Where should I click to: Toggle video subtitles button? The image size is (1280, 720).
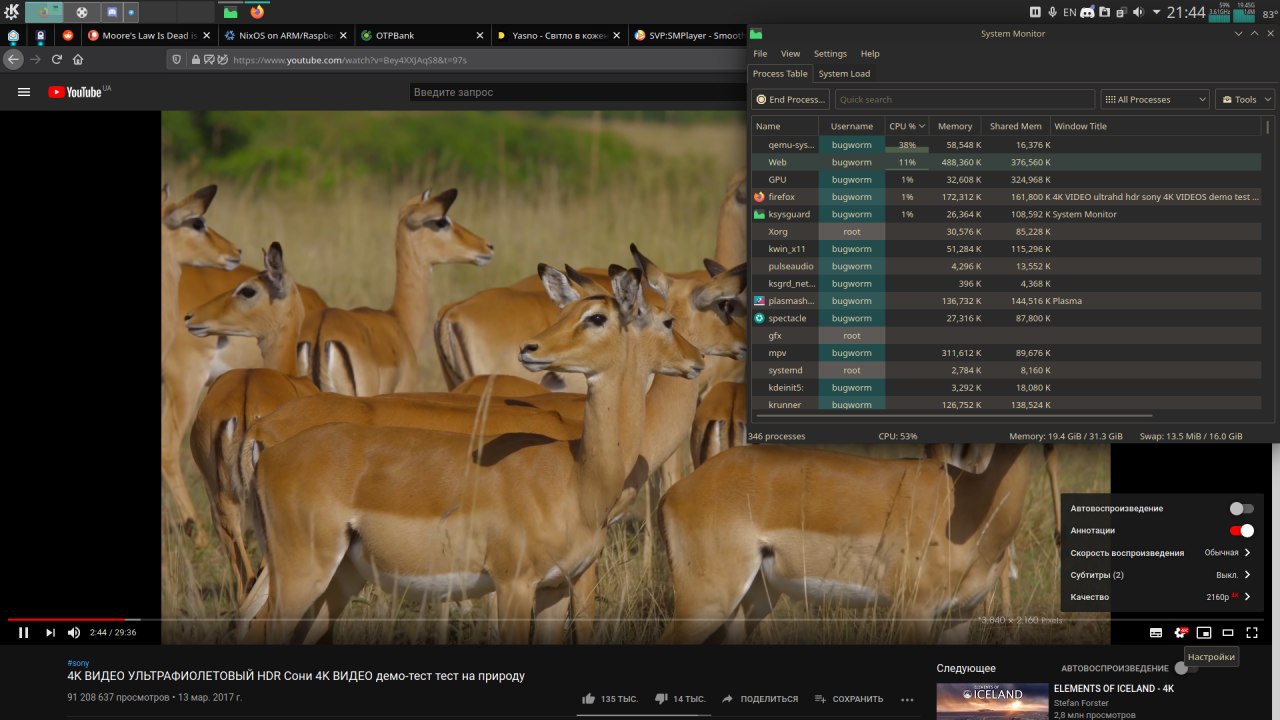[1156, 632]
